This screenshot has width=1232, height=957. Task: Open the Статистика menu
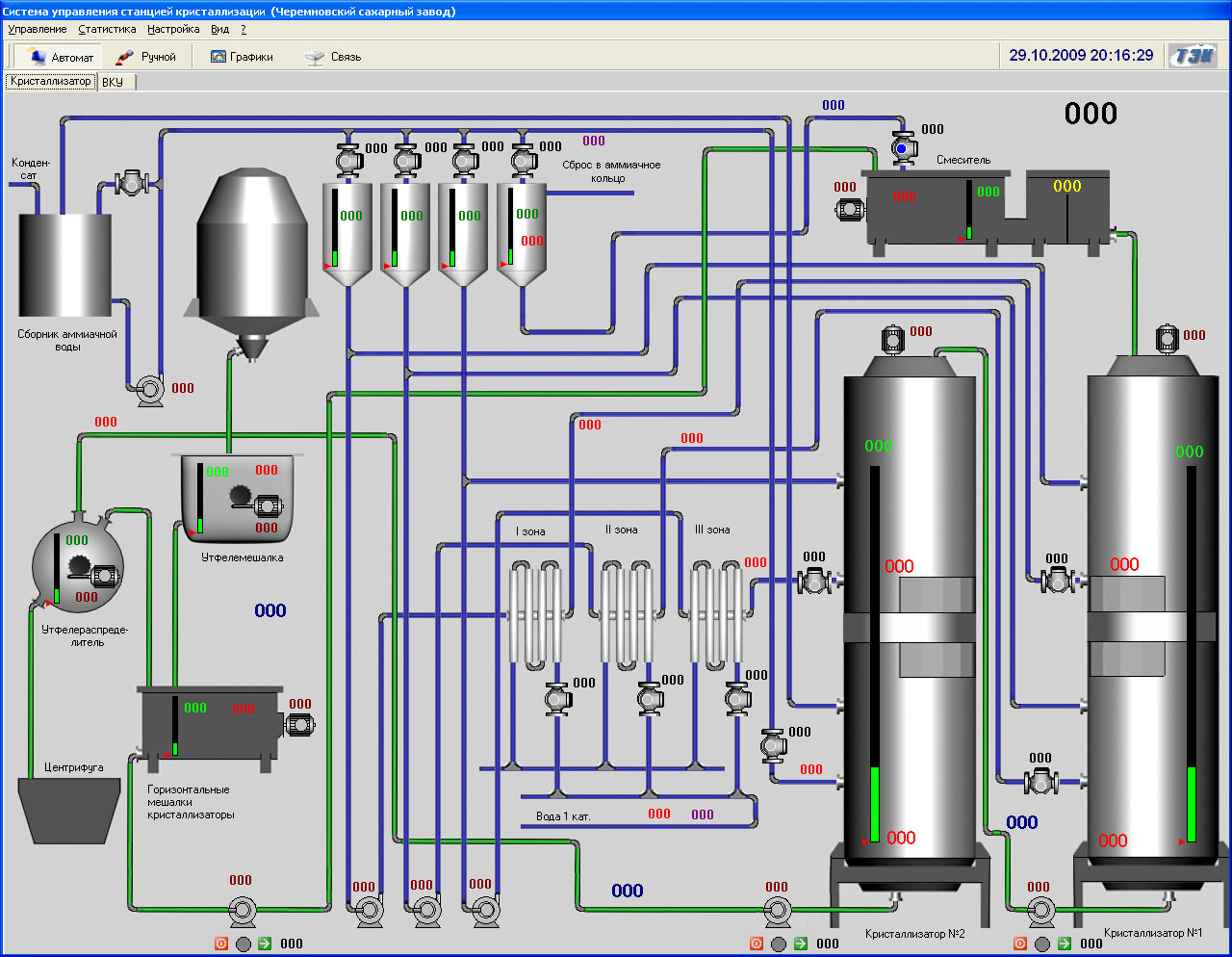[107, 29]
